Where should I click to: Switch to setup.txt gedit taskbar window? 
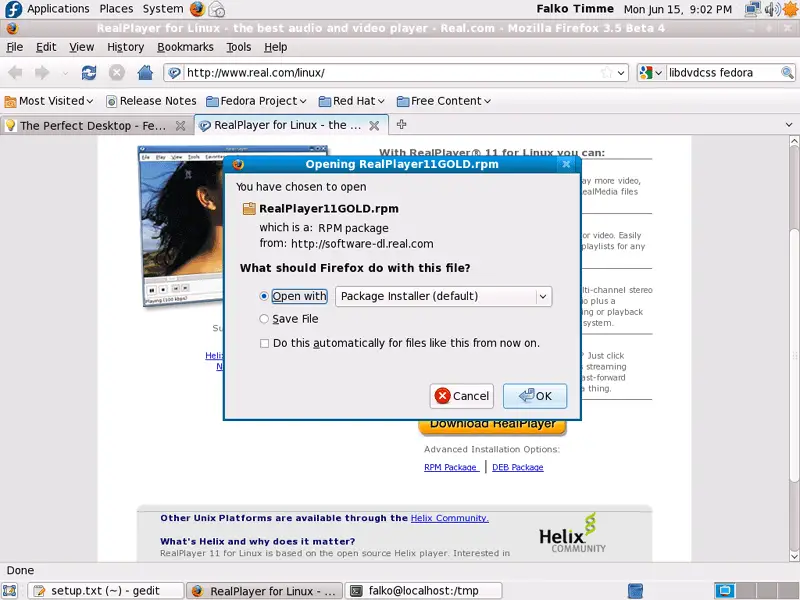106,591
